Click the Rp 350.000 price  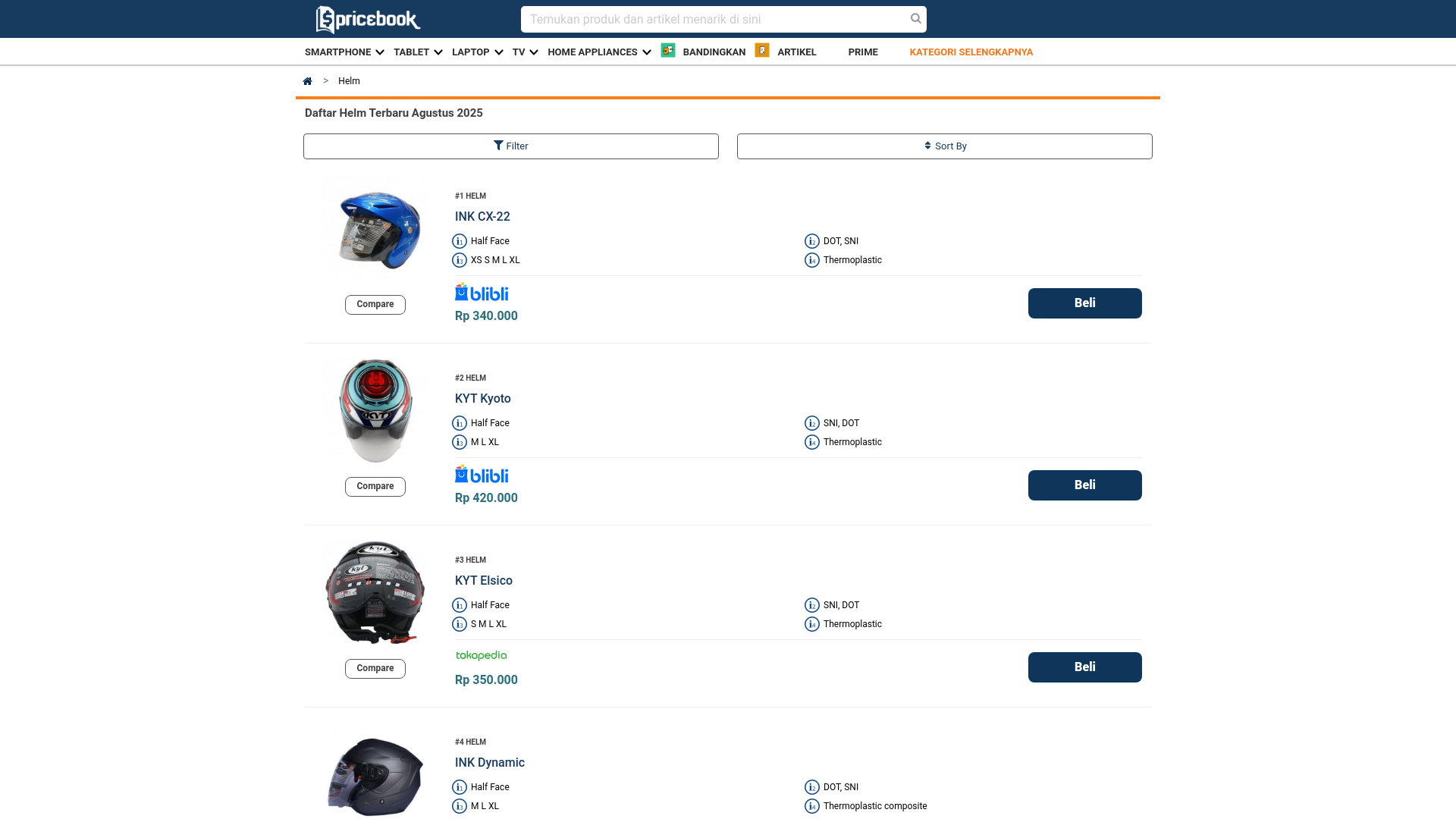click(486, 680)
